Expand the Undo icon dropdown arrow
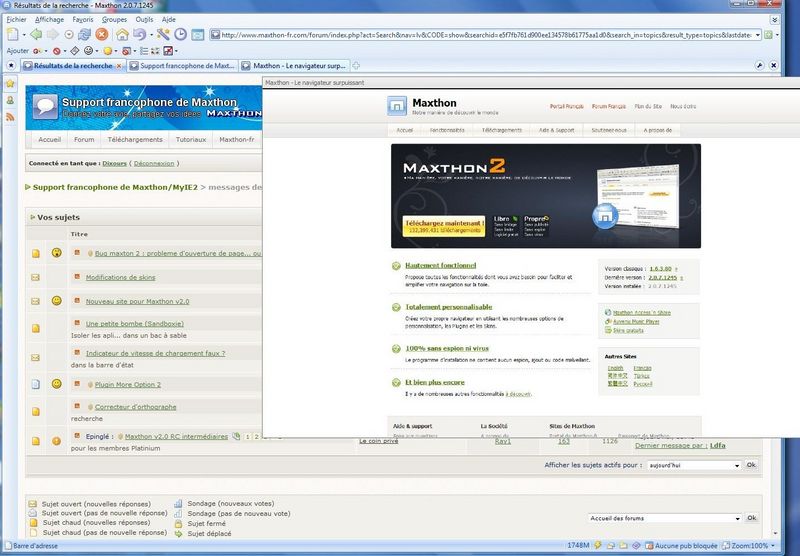Viewport: 800px width, 556px height. tap(151, 35)
